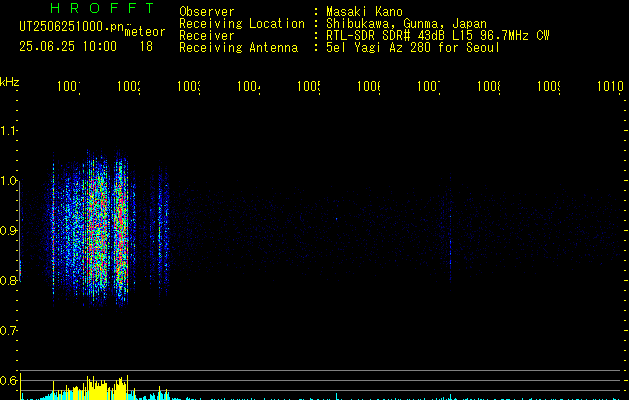Click the 1007 time axis tick label
Image resolution: width=629 pixels, height=400 pixels.
[429, 86]
